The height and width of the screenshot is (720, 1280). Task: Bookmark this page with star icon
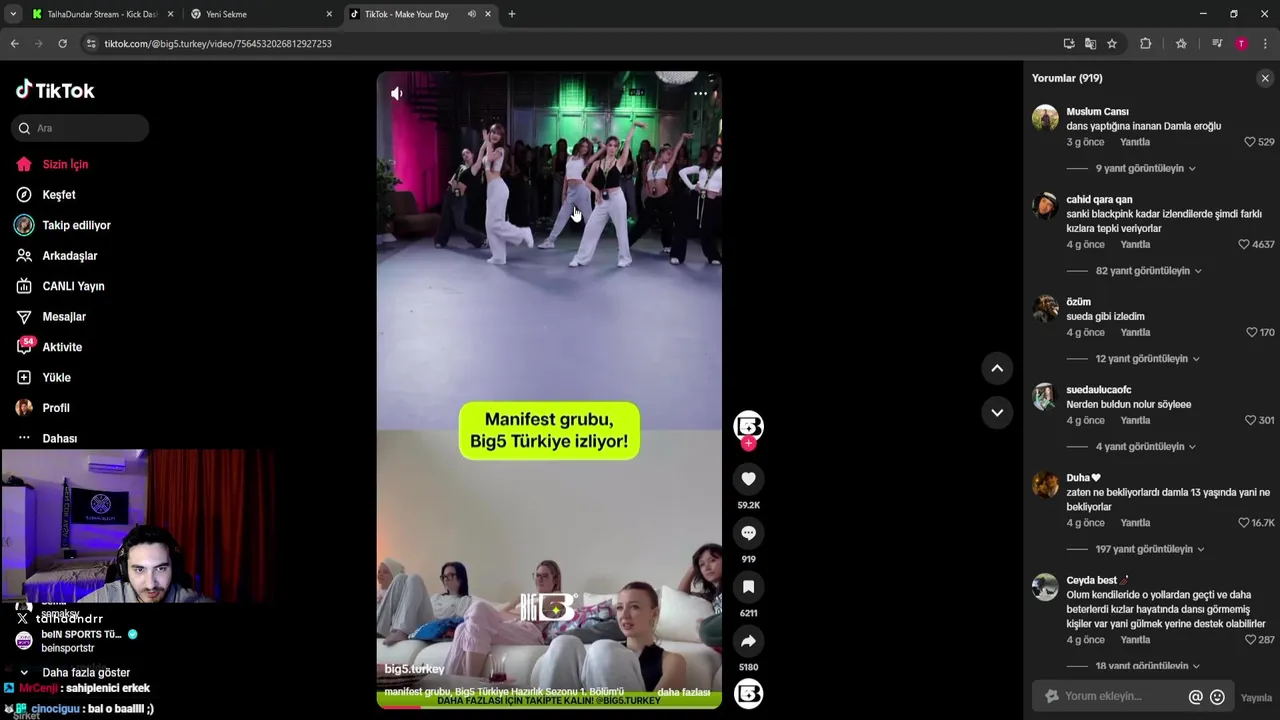pos(1112,44)
